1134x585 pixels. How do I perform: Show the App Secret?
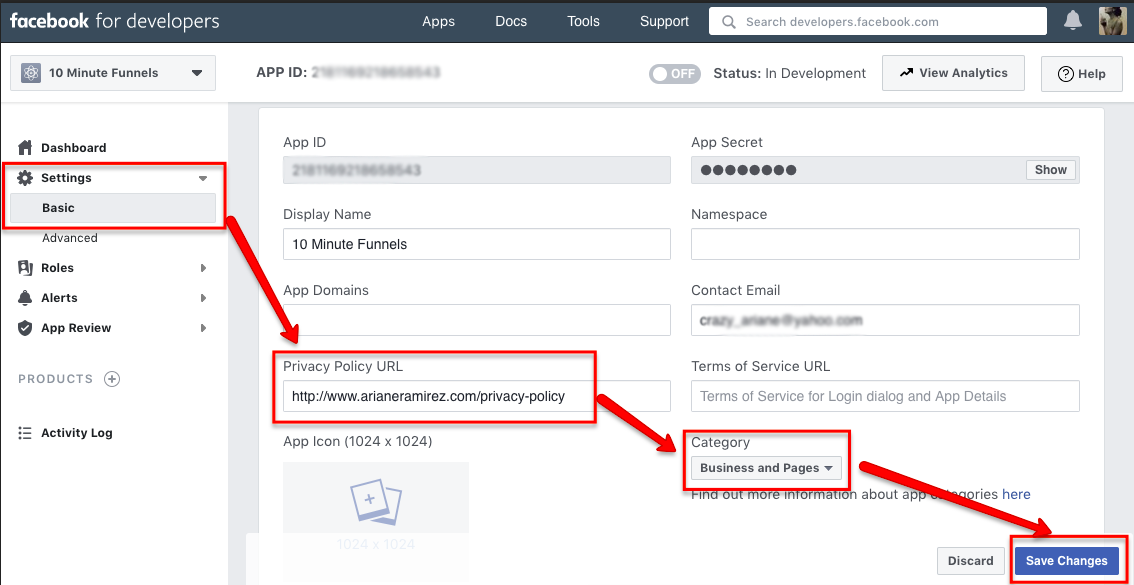click(1051, 169)
